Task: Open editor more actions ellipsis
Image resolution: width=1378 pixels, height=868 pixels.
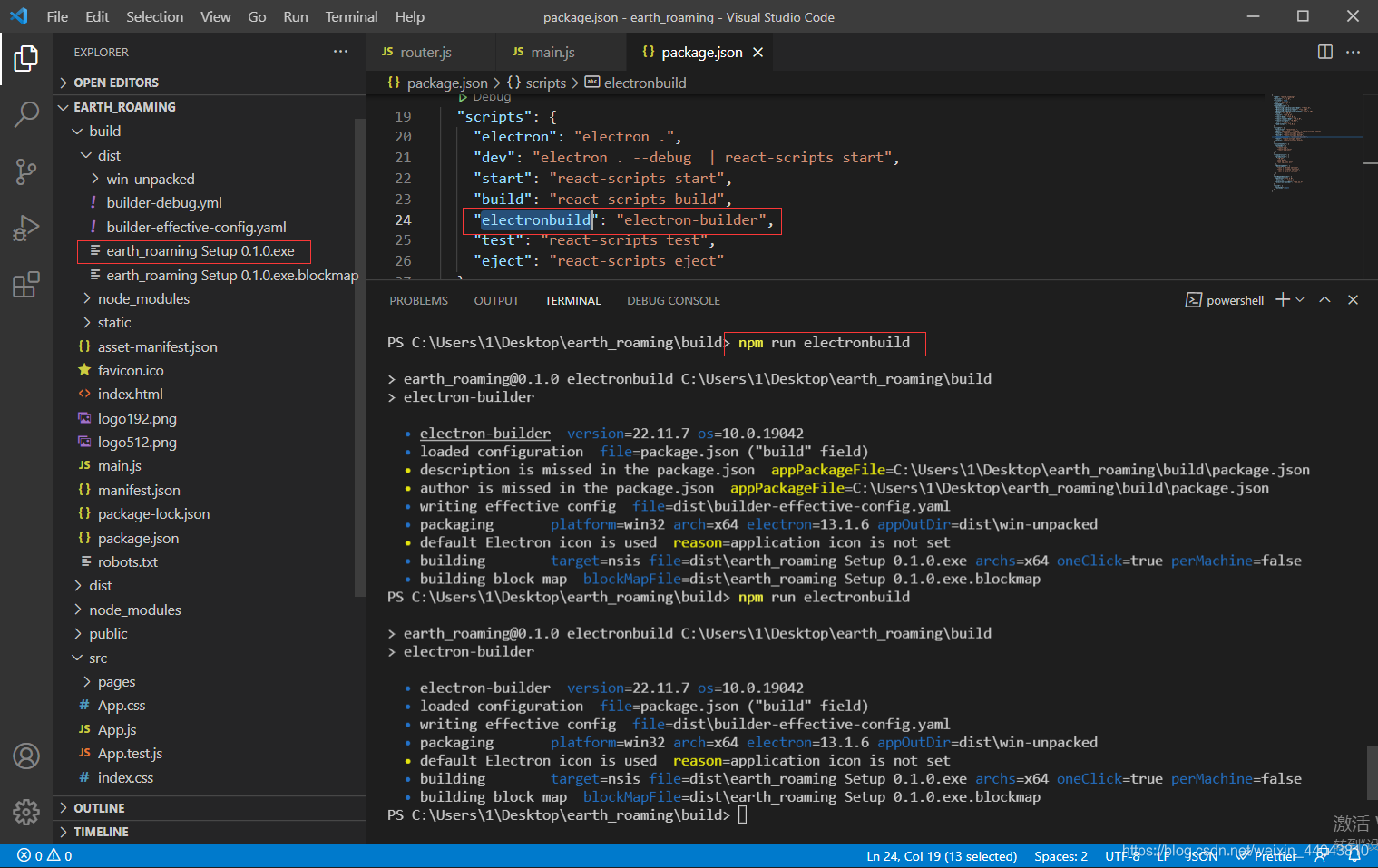Action: click(x=1353, y=52)
